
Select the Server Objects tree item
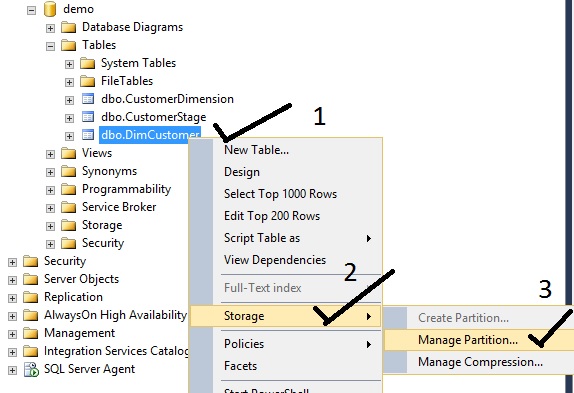pos(81,279)
